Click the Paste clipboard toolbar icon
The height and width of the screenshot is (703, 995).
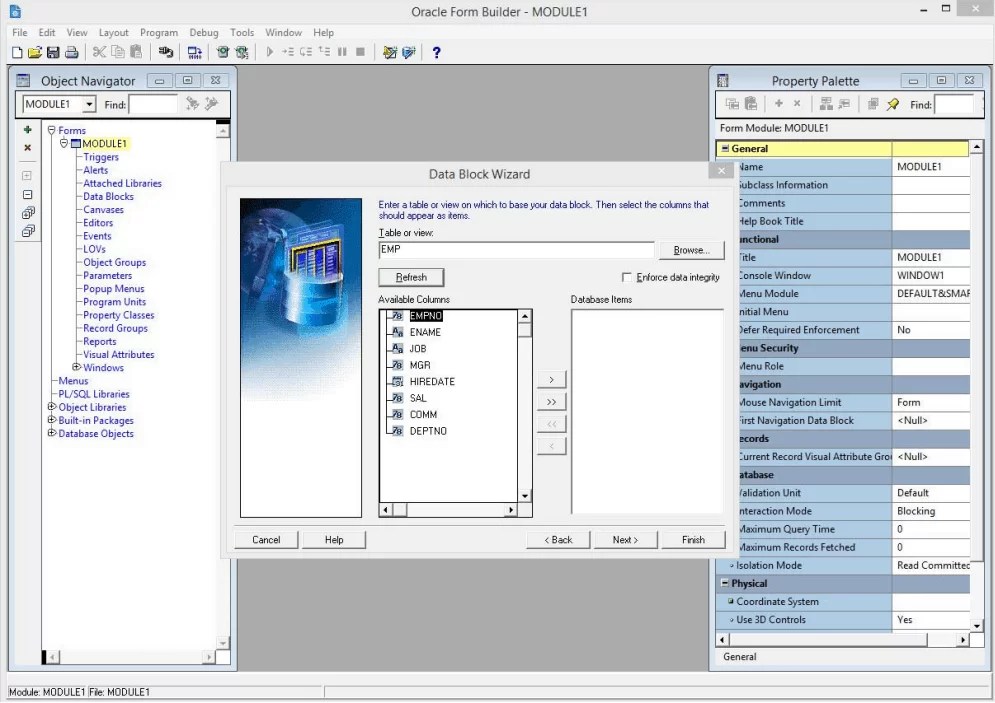click(136, 52)
